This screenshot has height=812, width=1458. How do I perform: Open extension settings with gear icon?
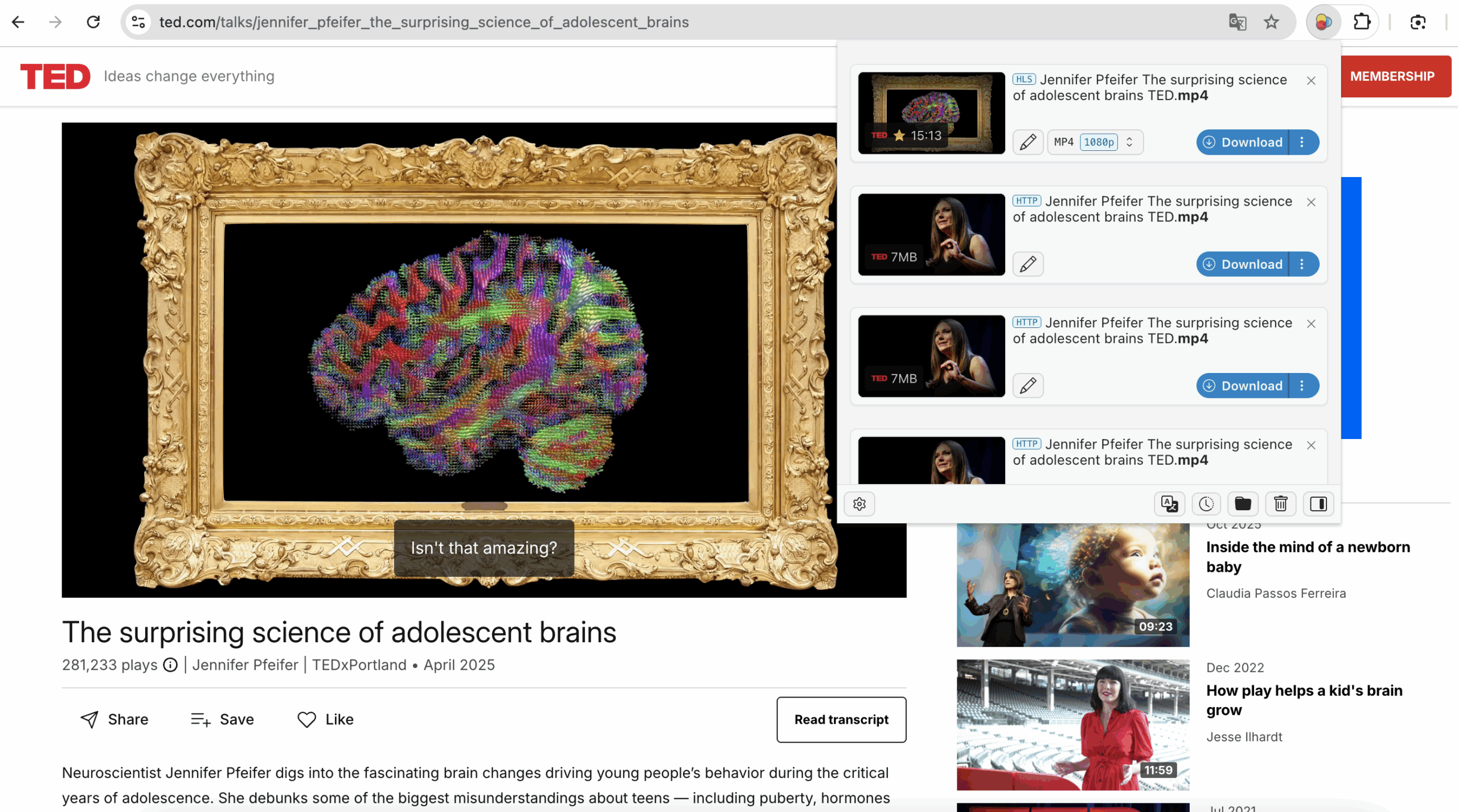pos(859,504)
